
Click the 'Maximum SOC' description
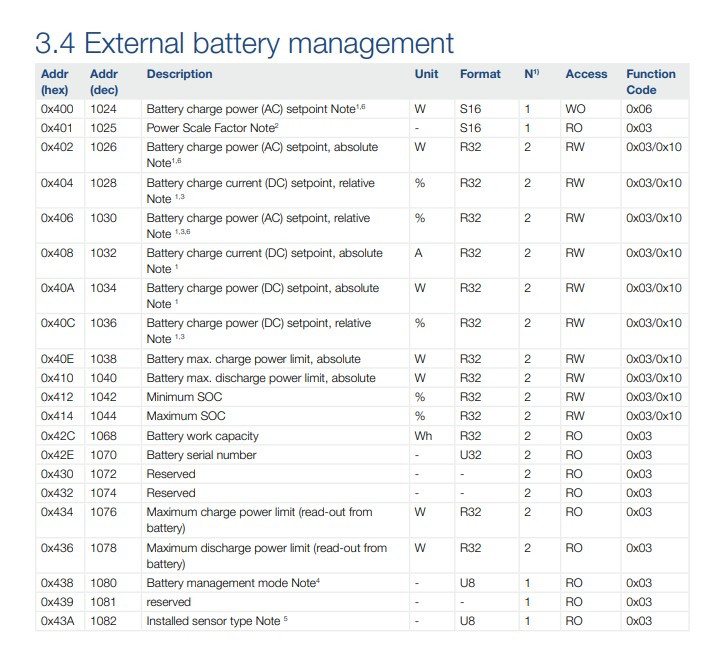pyautogui.click(x=186, y=416)
